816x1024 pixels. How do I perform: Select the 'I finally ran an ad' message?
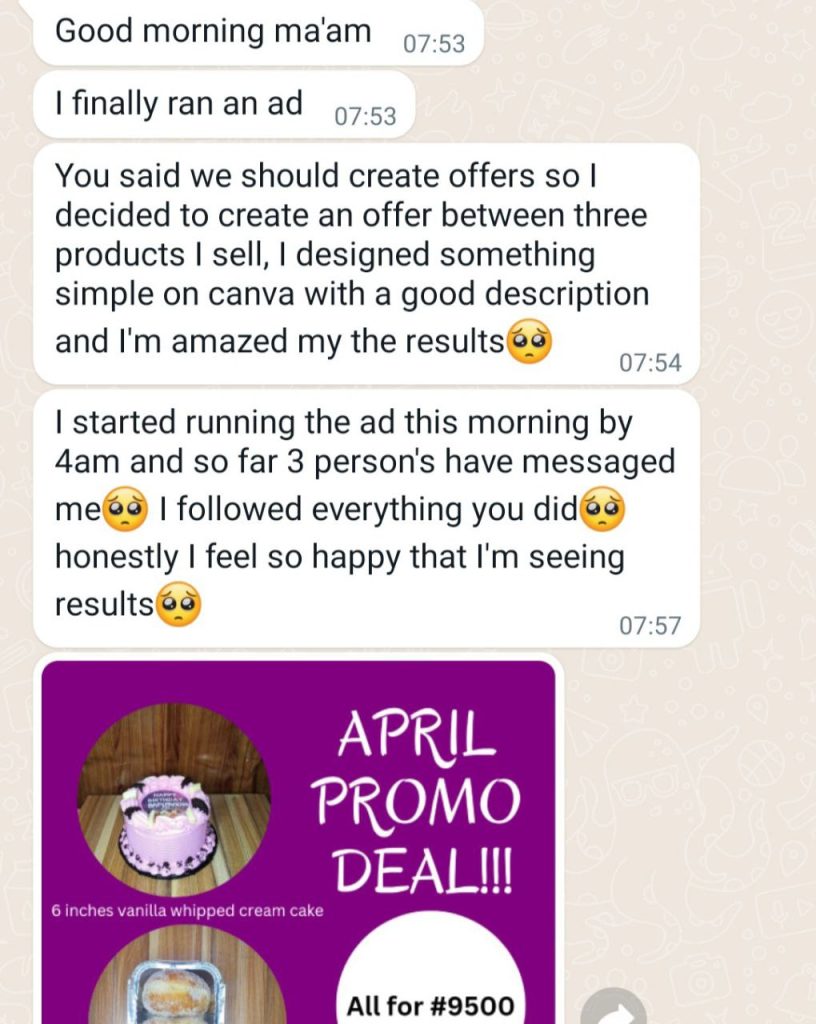click(225, 104)
